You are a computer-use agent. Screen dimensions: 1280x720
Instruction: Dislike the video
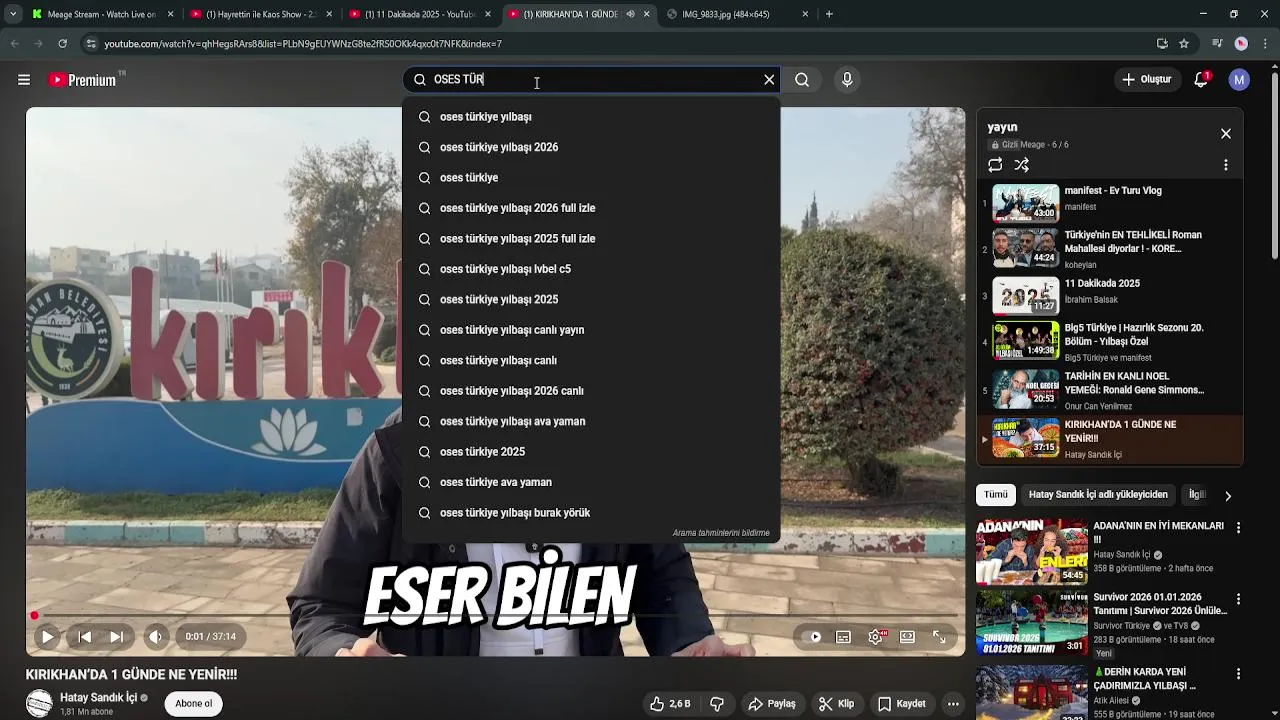[x=717, y=704]
